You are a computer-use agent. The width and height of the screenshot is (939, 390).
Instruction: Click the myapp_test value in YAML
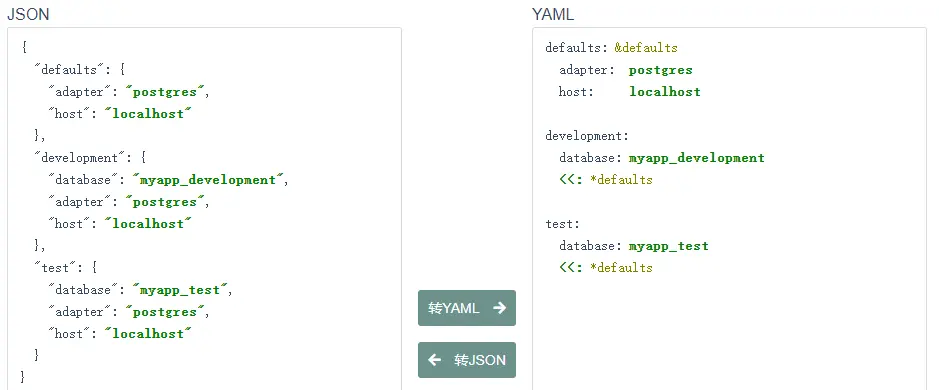668,246
